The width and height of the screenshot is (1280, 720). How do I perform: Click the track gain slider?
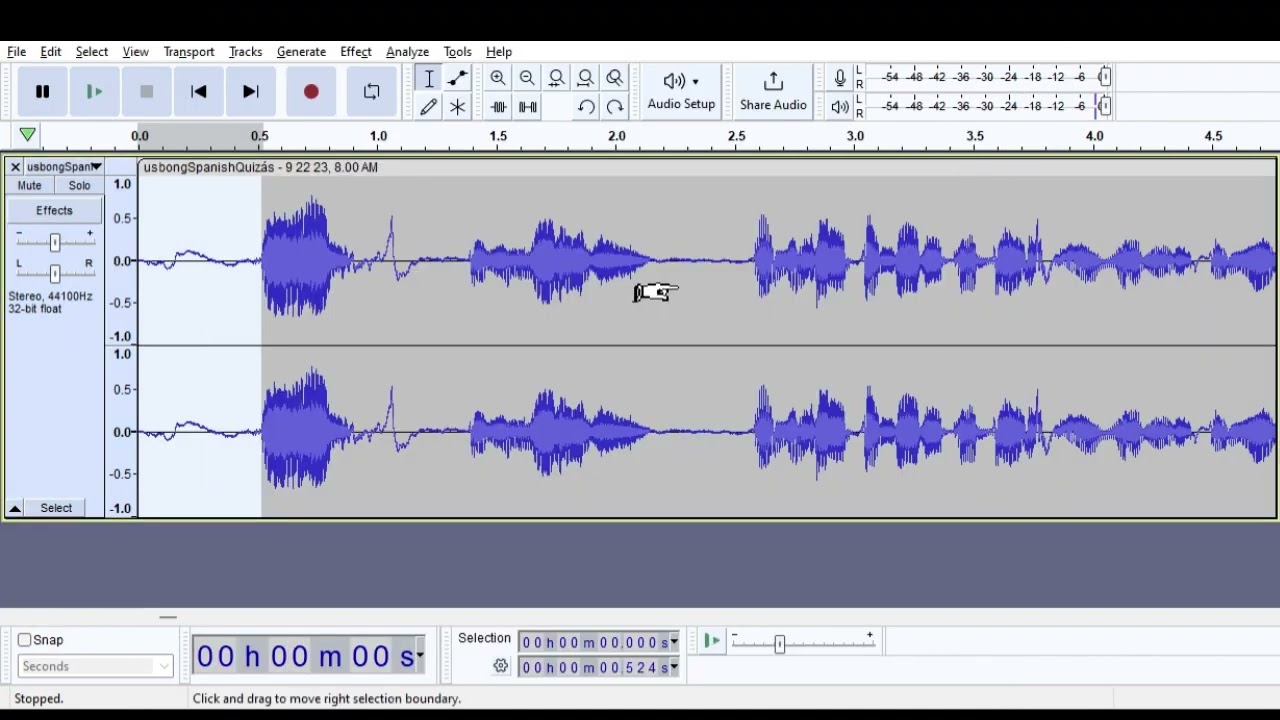tap(55, 242)
